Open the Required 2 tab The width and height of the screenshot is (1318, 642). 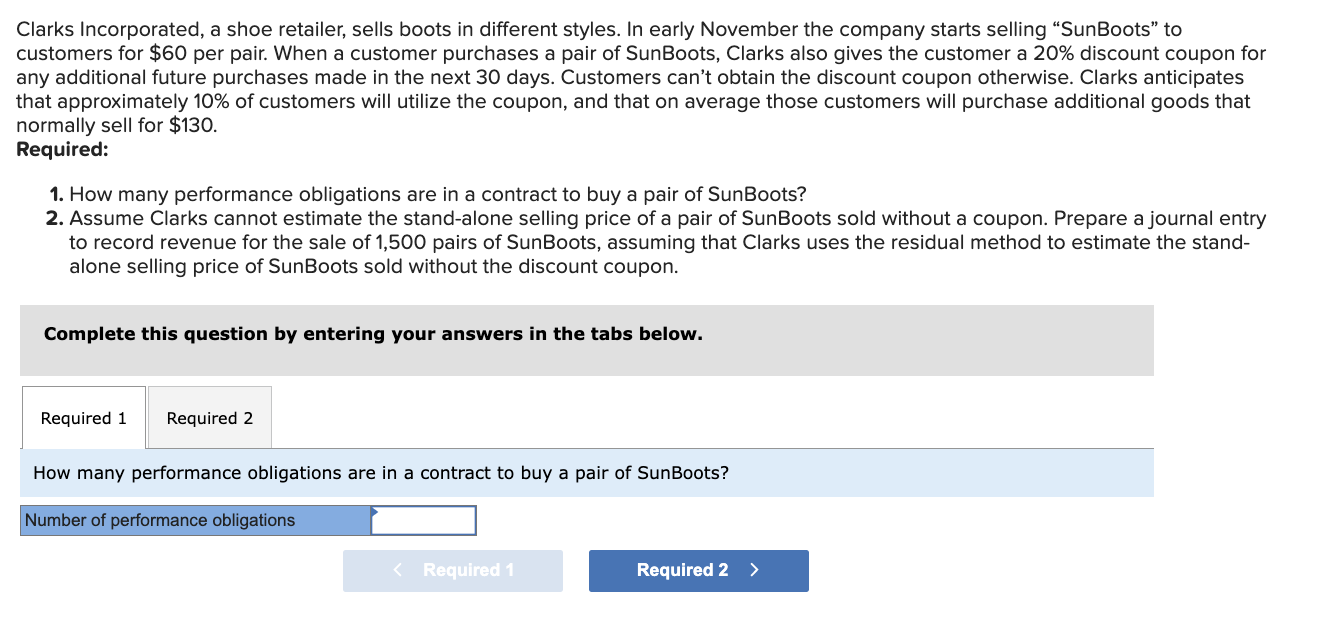coord(210,418)
